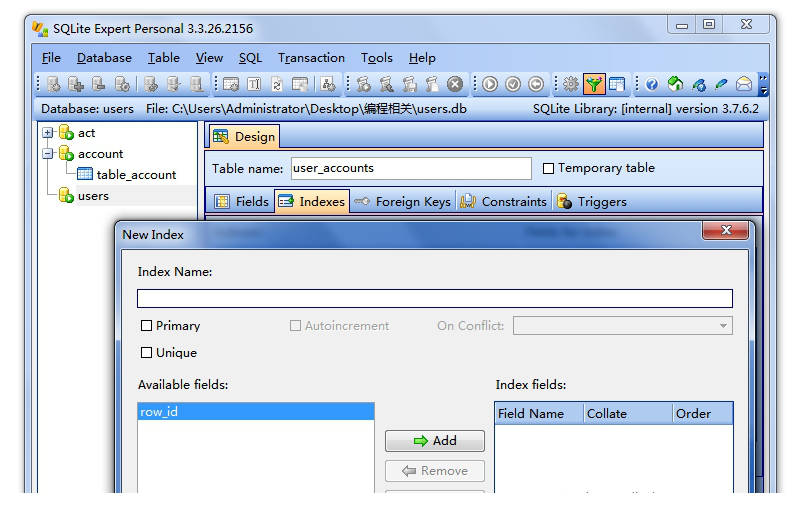Open the Table menu

click(x=164, y=58)
